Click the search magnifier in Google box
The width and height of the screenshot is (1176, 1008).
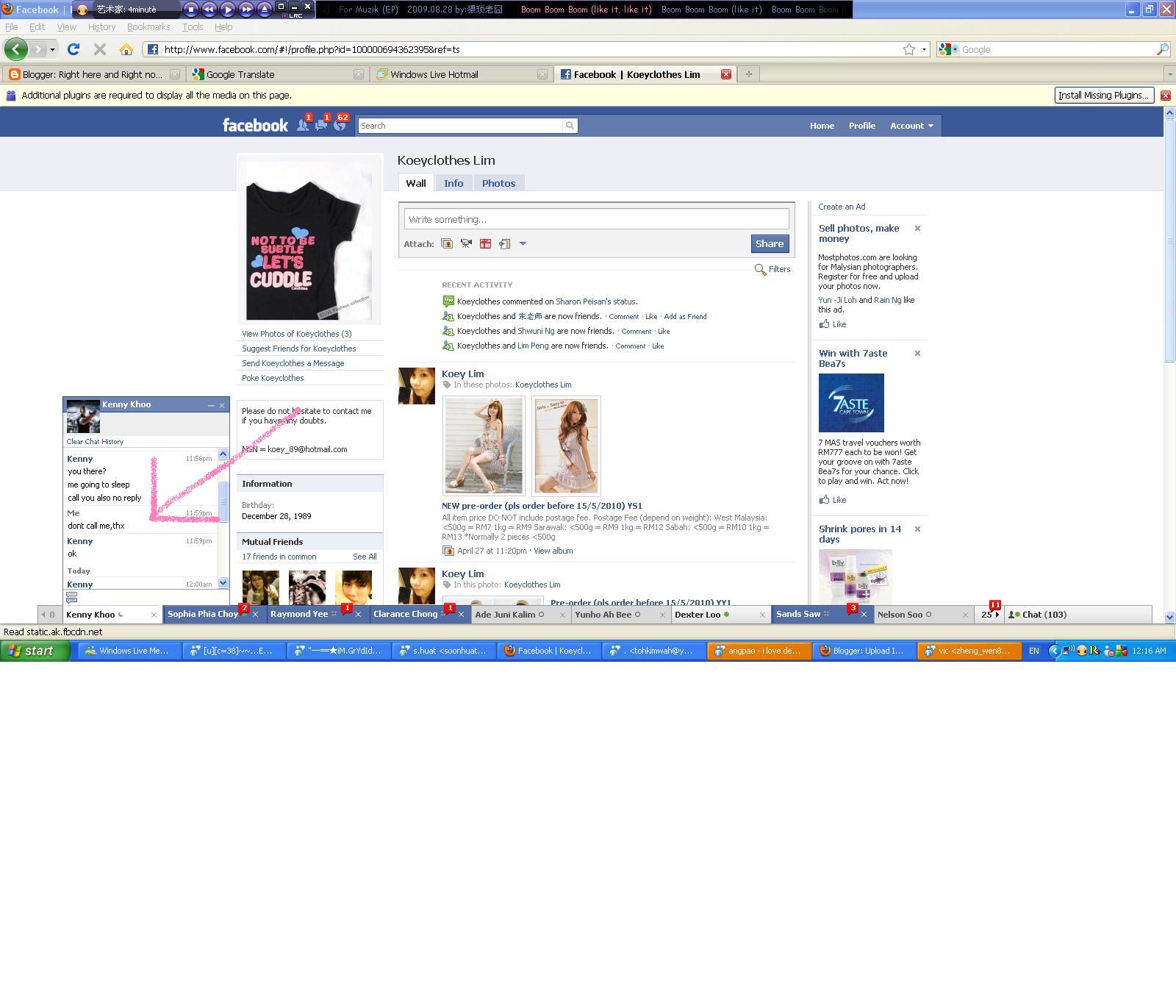pos(1162,49)
